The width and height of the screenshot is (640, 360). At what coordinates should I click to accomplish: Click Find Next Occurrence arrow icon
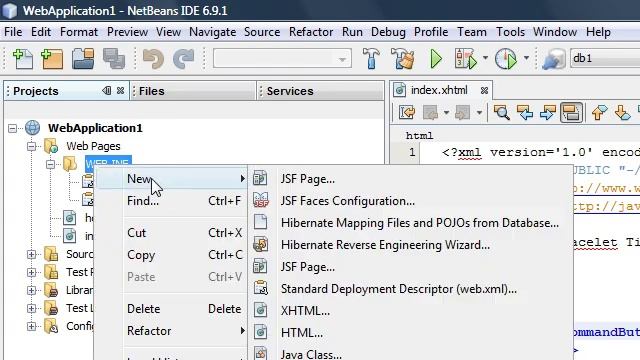[x=547, y=112]
